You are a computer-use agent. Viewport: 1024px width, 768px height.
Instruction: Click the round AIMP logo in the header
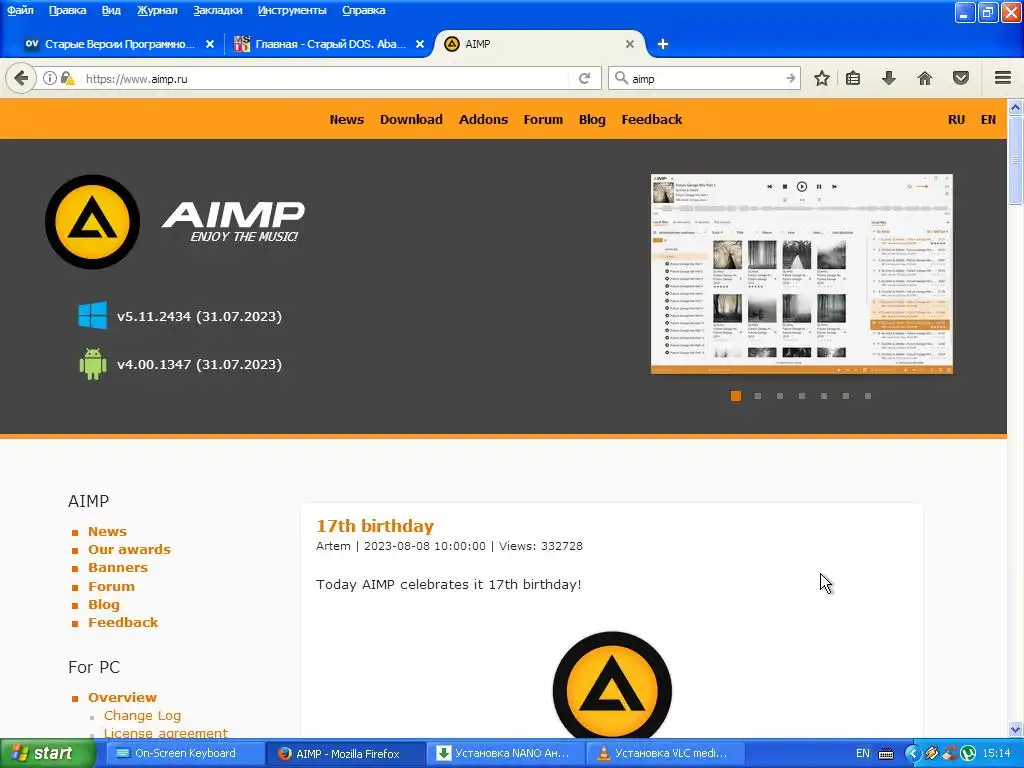point(92,222)
